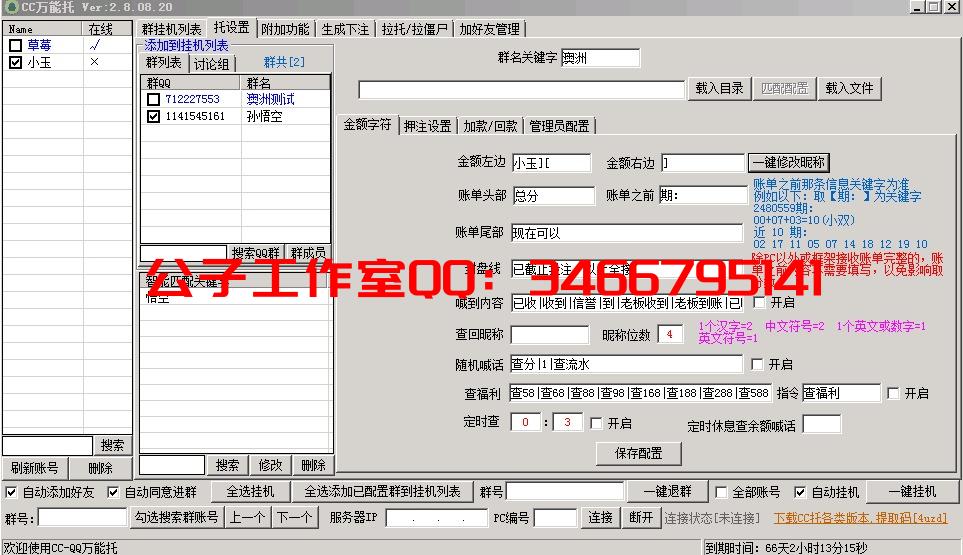Select group name 澳洲测试 in list
This screenshot has width=963, height=555.
coord(270,99)
